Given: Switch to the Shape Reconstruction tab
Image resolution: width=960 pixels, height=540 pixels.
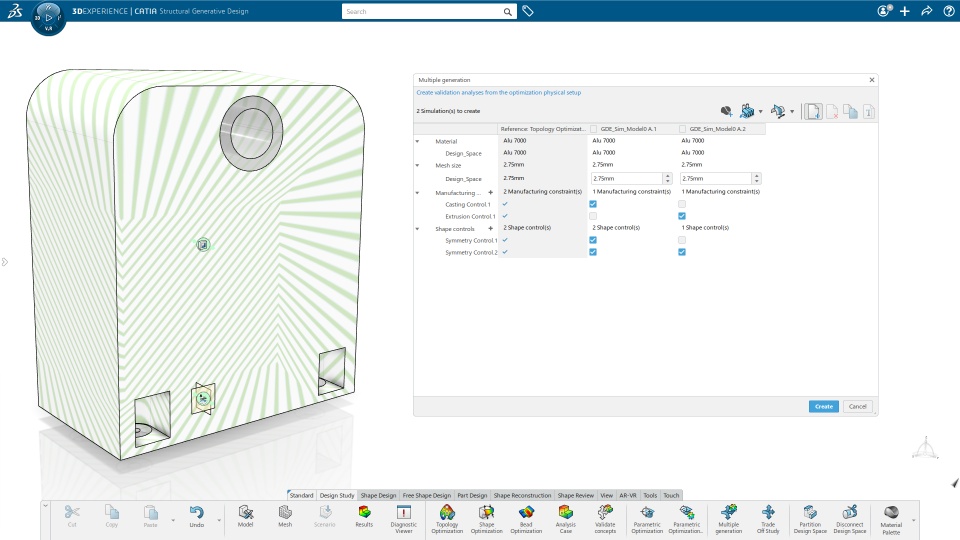Looking at the screenshot, I should point(522,495).
